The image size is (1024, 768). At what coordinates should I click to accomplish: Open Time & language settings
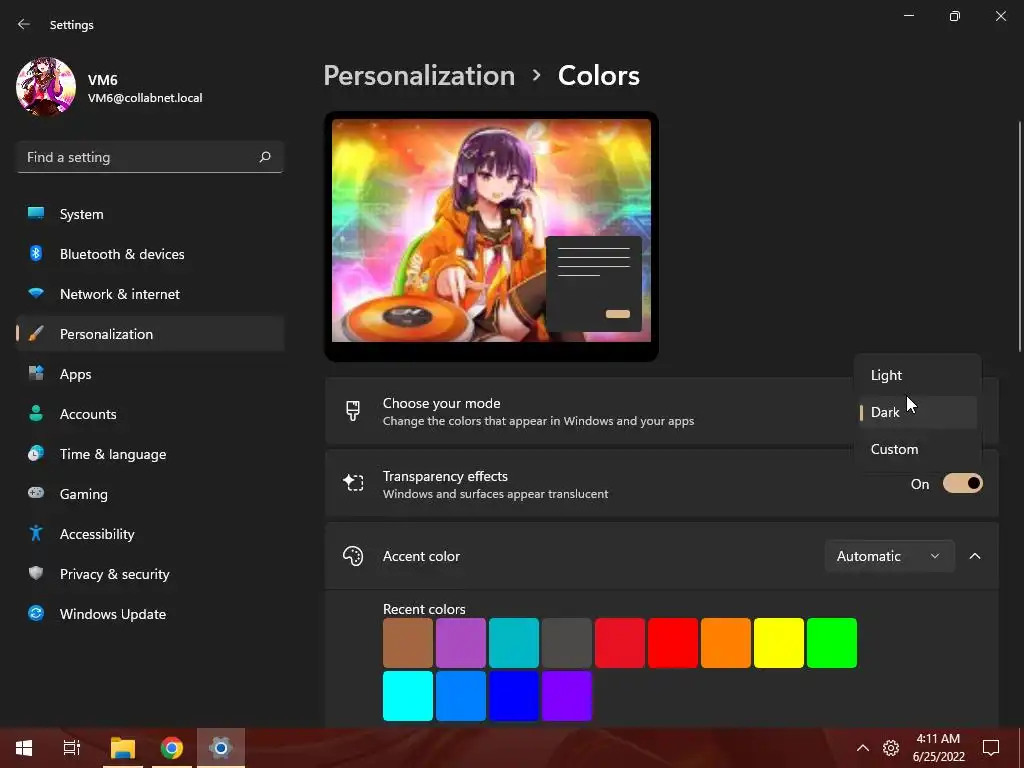tap(150, 454)
